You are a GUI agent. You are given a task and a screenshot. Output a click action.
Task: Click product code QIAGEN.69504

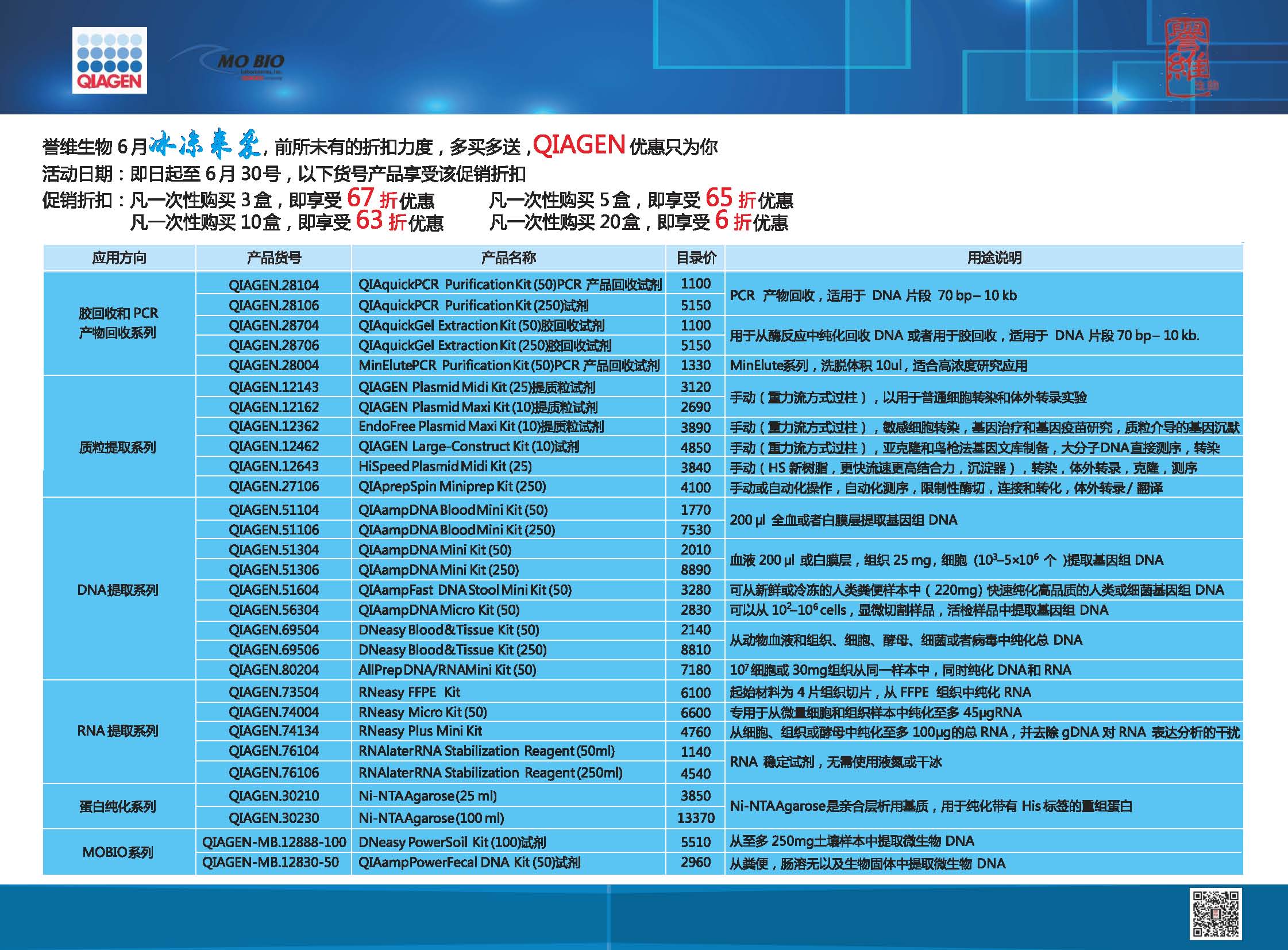(273, 630)
